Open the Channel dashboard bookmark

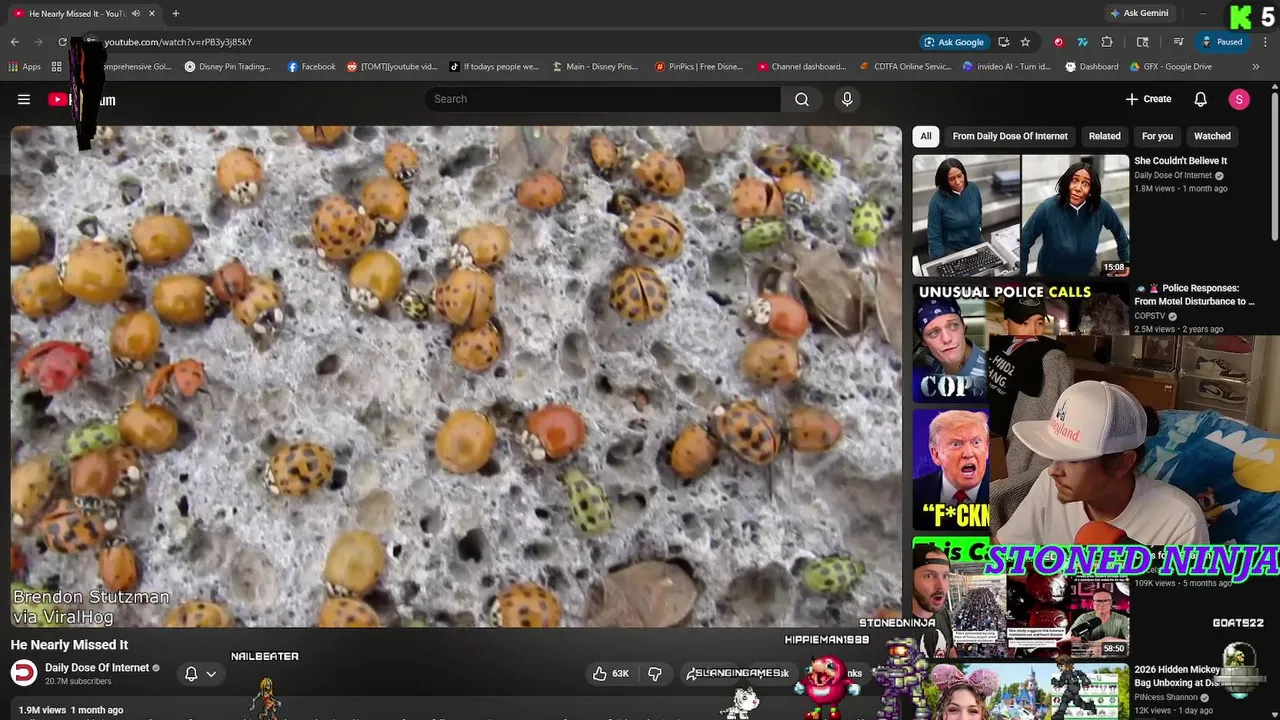pos(801,67)
